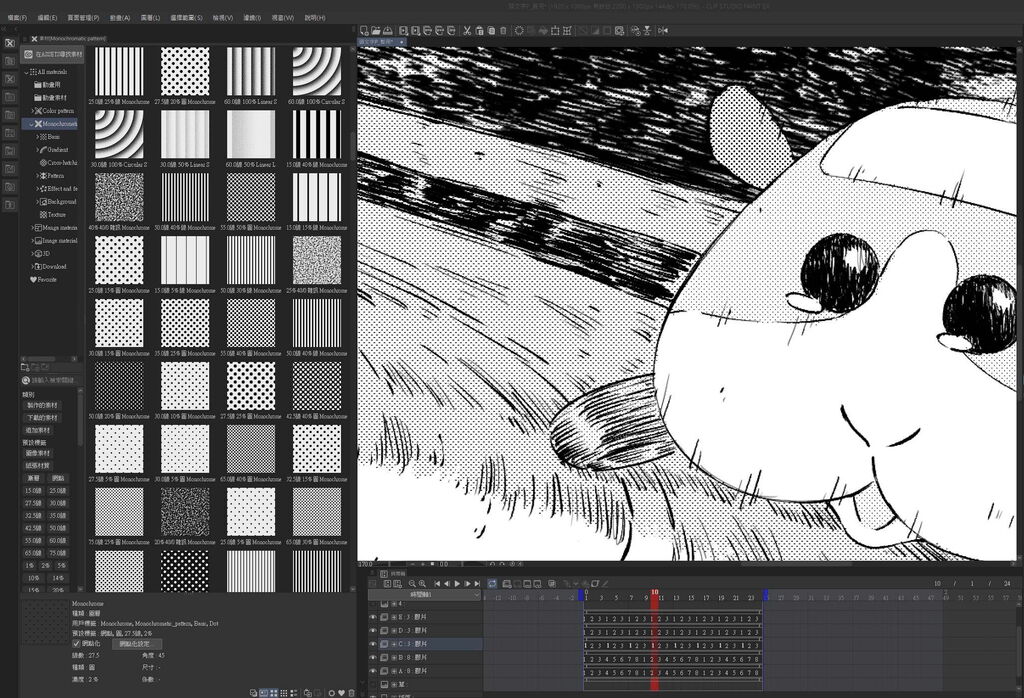Hide animation layer D : 3
1024x698 pixels.
(x=373, y=631)
